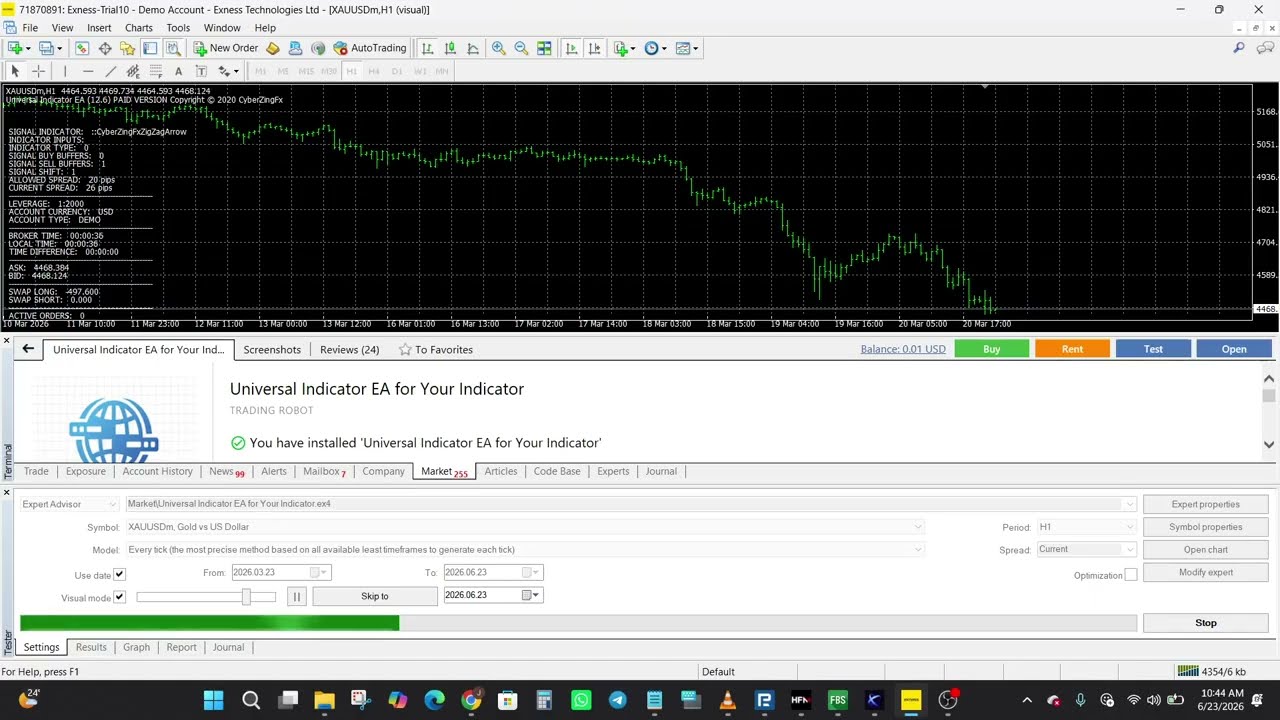Select the Cursor arrow tool
The width and height of the screenshot is (1280, 720).
pyautogui.click(x=15, y=71)
